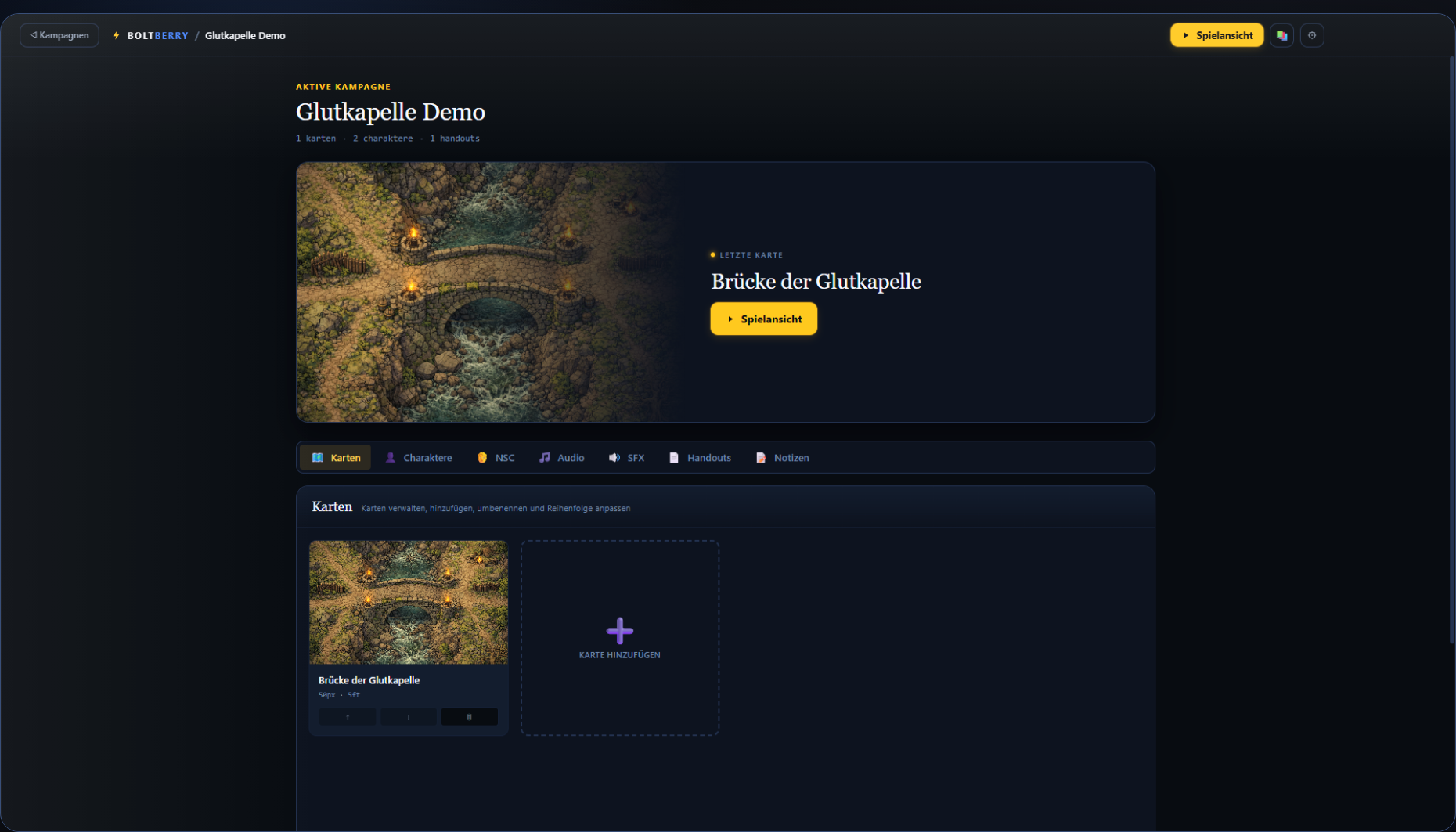1456x832 pixels.
Task: Click the vertical page scrollbar
Action: (1451, 350)
